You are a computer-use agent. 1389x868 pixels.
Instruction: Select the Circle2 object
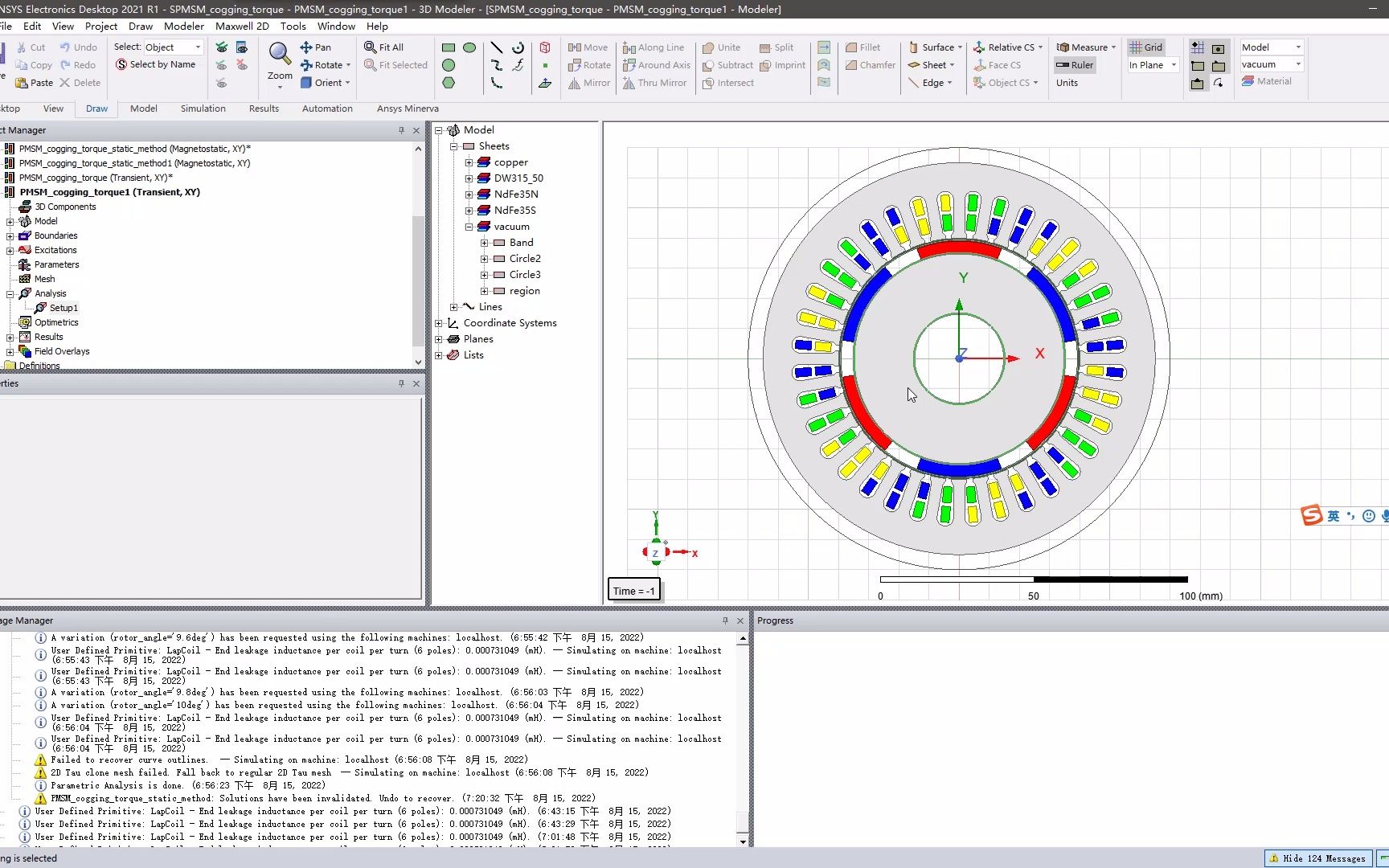[x=525, y=259]
